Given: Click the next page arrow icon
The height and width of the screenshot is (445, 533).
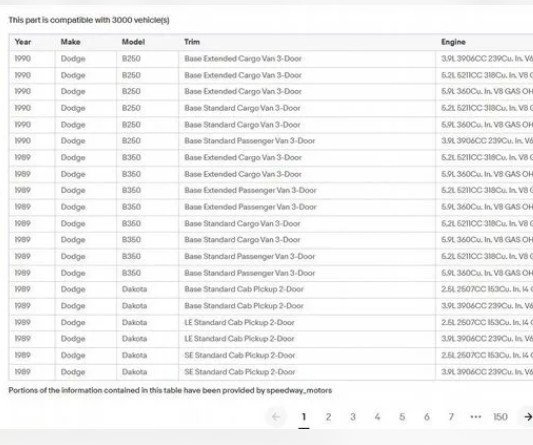Looking at the screenshot, I should click(x=528, y=417).
